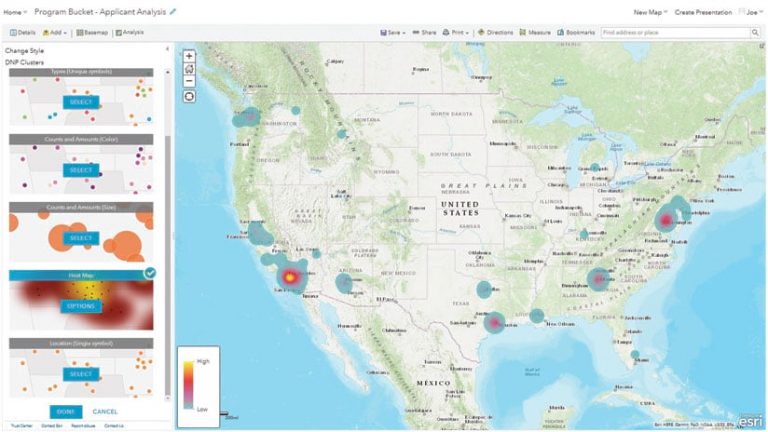Click the scroll up arrow of style list
The height and width of the screenshot is (432, 768).
[x=168, y=72]
